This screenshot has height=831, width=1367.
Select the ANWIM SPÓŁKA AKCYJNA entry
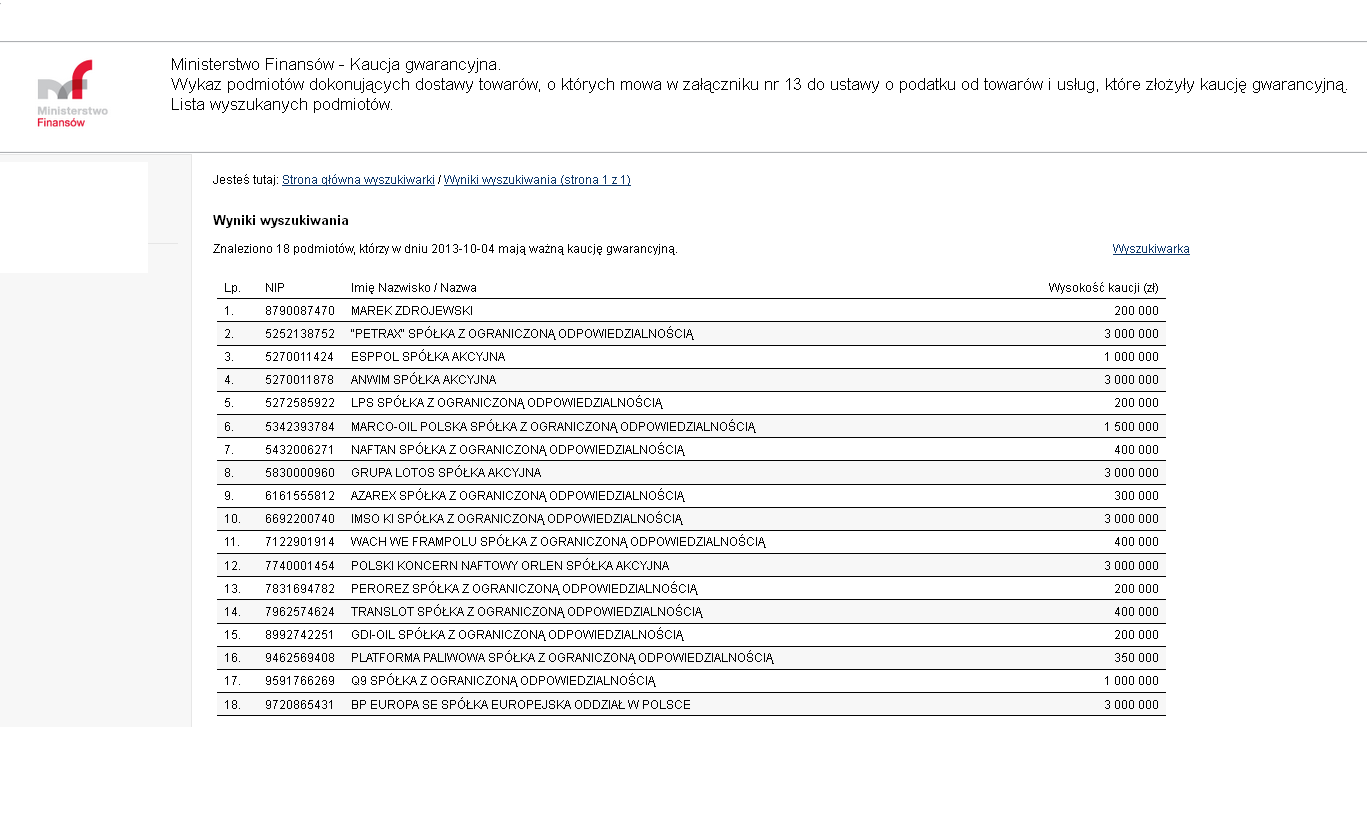tap(423, 380)
